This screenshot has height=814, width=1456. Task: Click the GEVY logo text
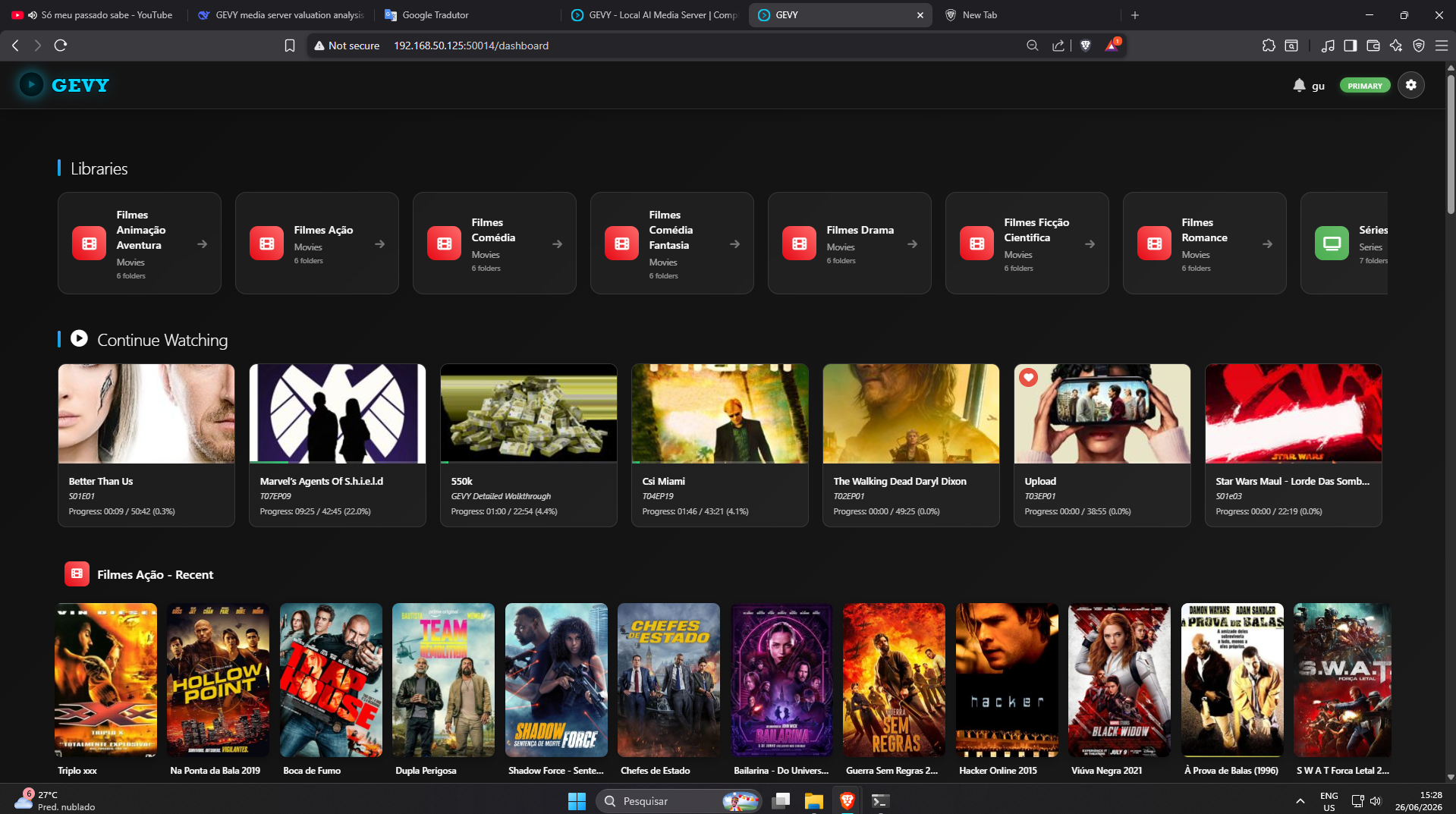tap(80, 85)
